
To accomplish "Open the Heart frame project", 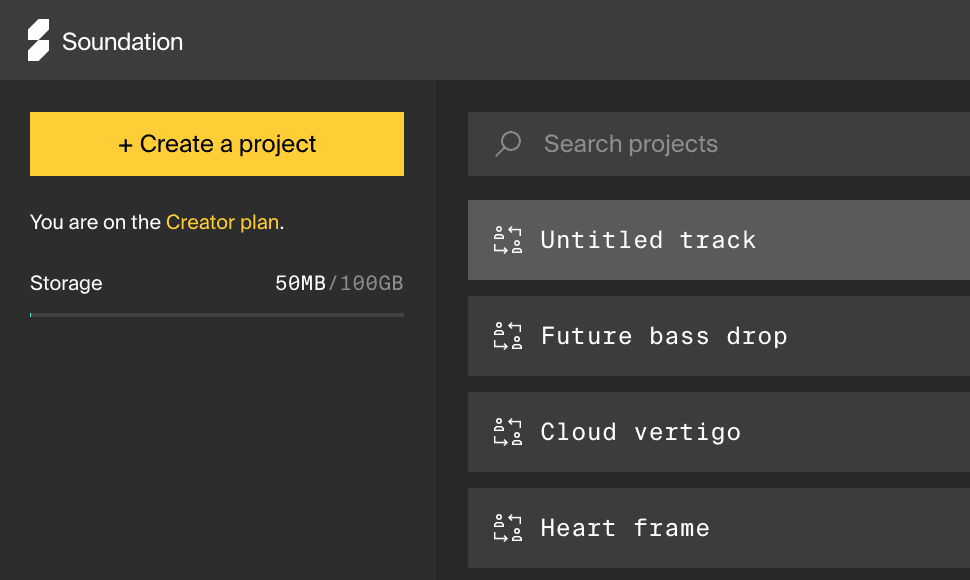I will (x=625, y=528).
